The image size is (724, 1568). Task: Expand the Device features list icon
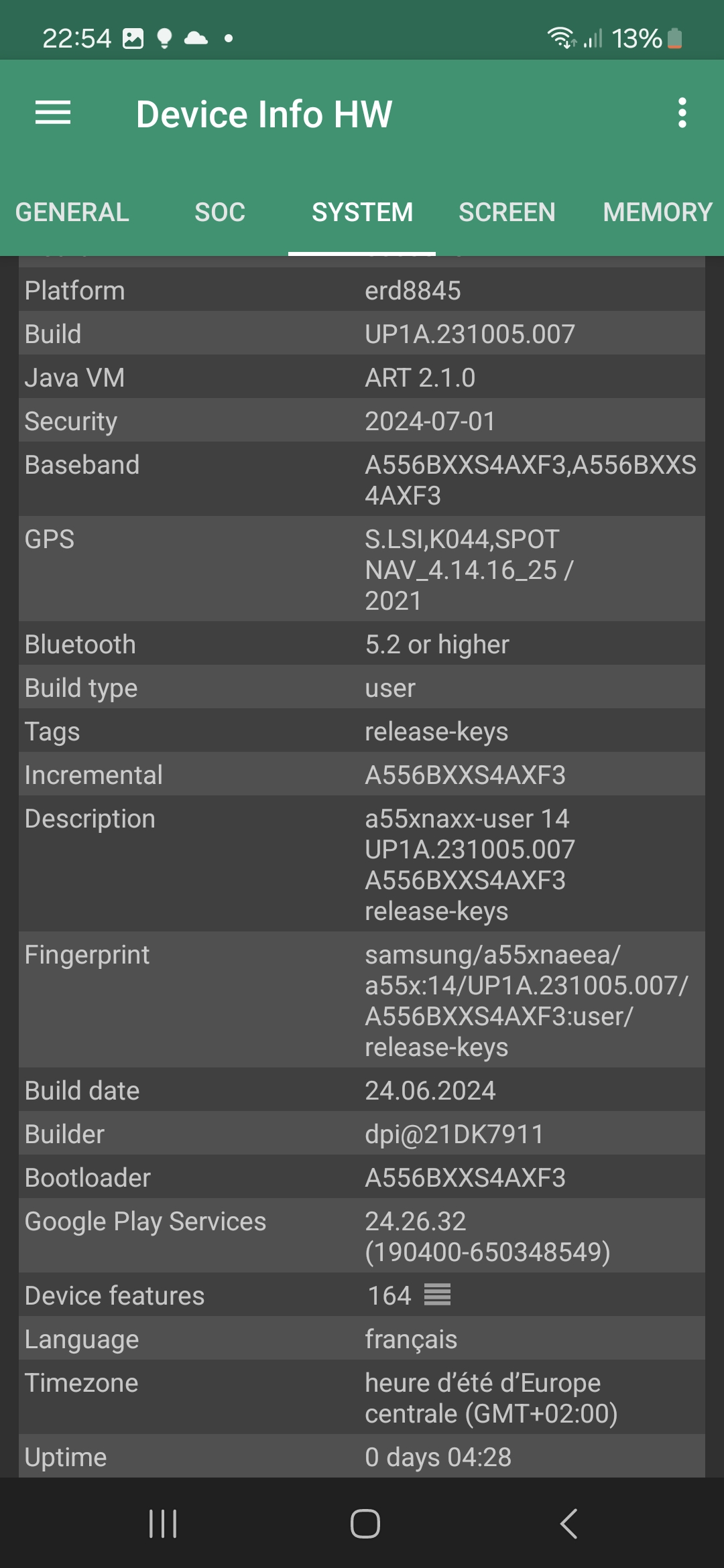pyautogui.click(x=437, y=1295)
